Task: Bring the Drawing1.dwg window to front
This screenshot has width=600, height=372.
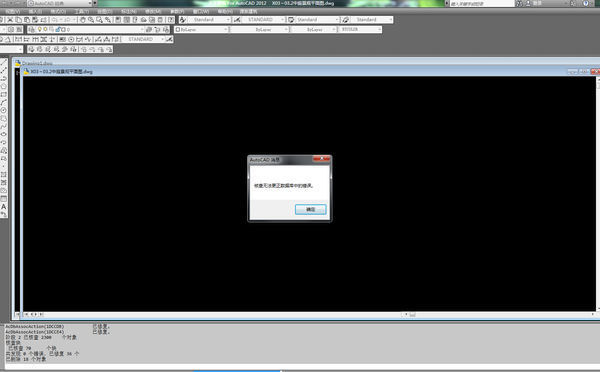Action: coord(38,63)
